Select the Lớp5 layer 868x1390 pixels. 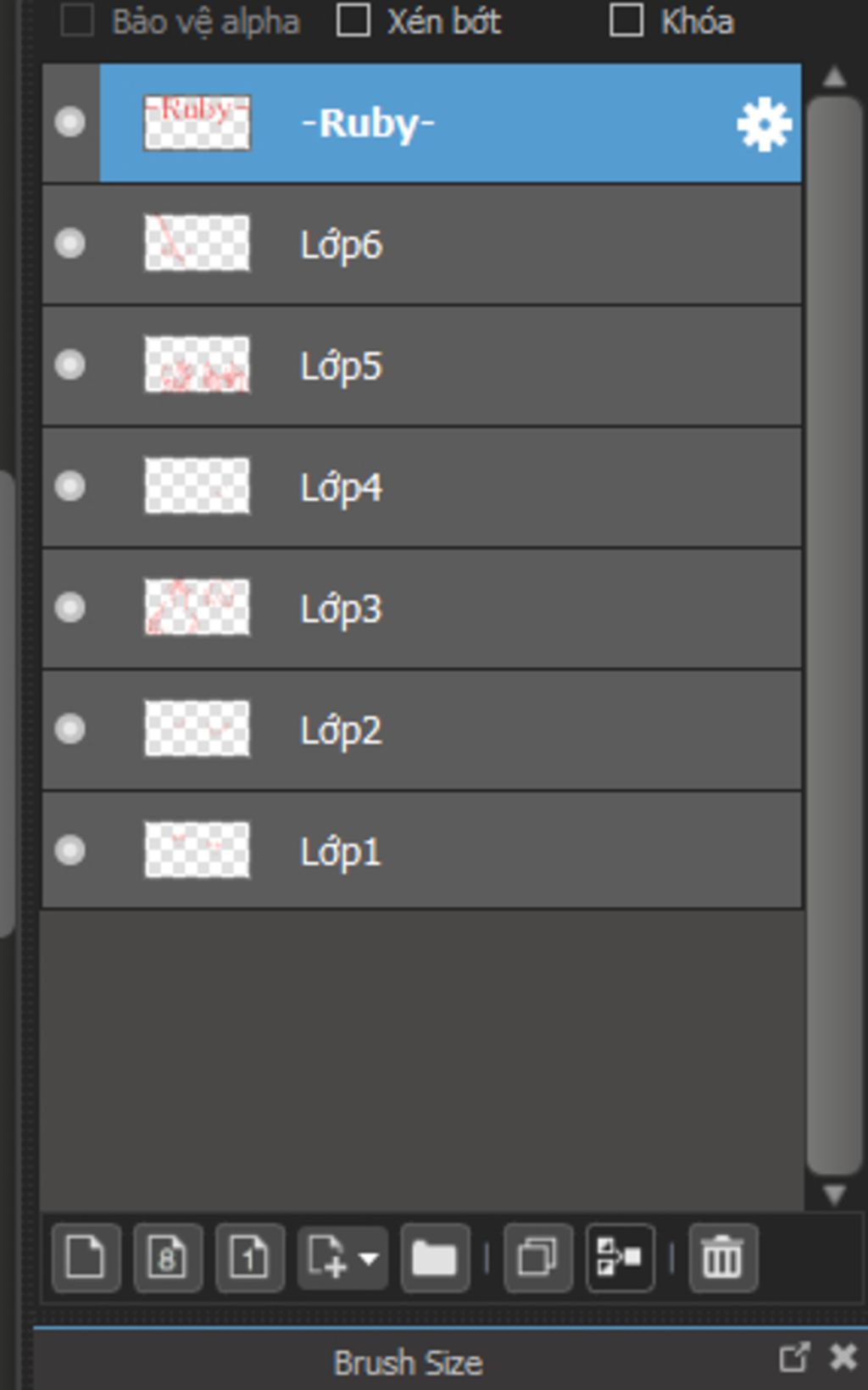[x=422, y=366]
